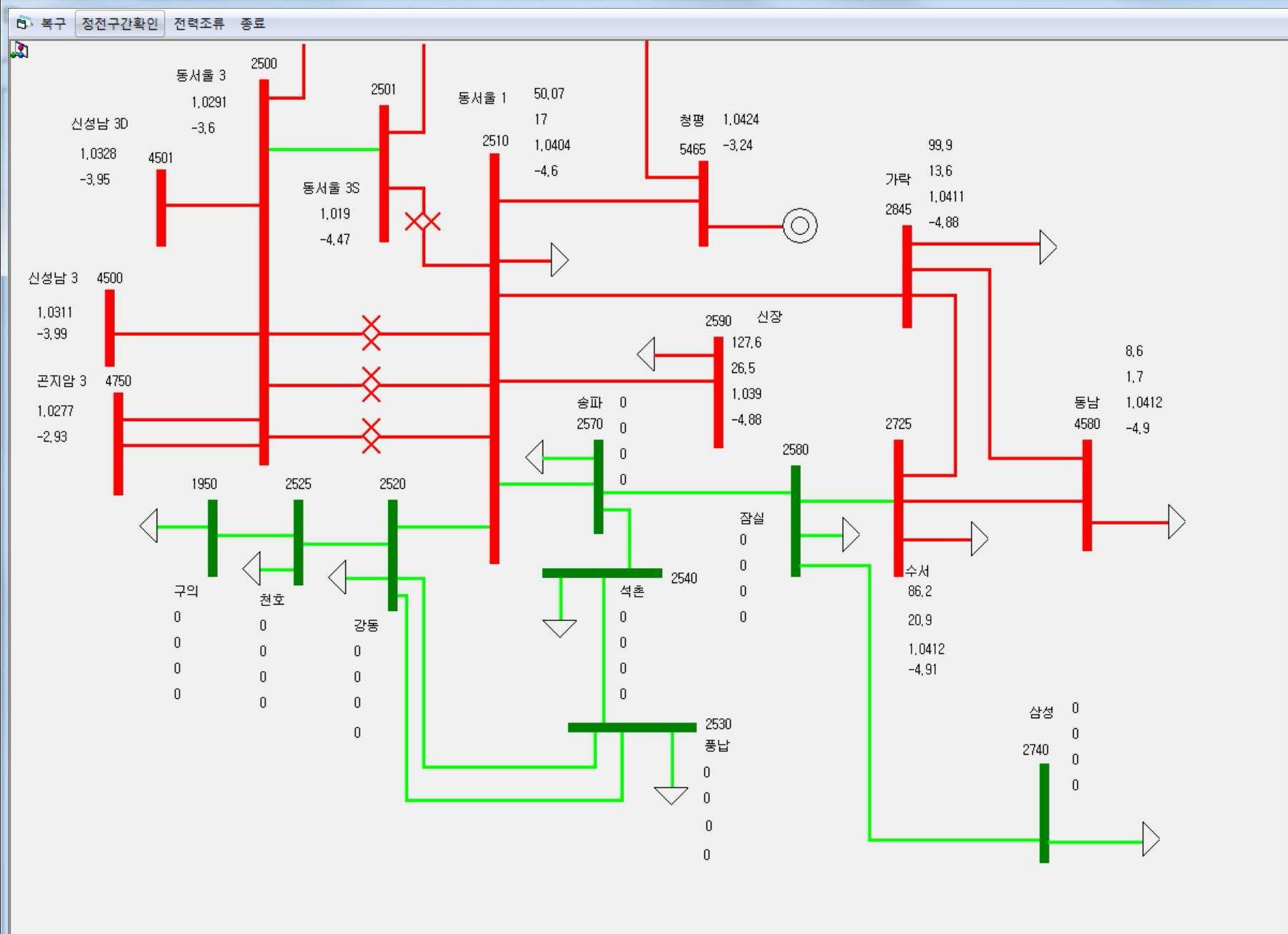Click the load arrow under 석촌 bus 2540
Viewport: 1288px width, 934px height.
tap(559, 629)
